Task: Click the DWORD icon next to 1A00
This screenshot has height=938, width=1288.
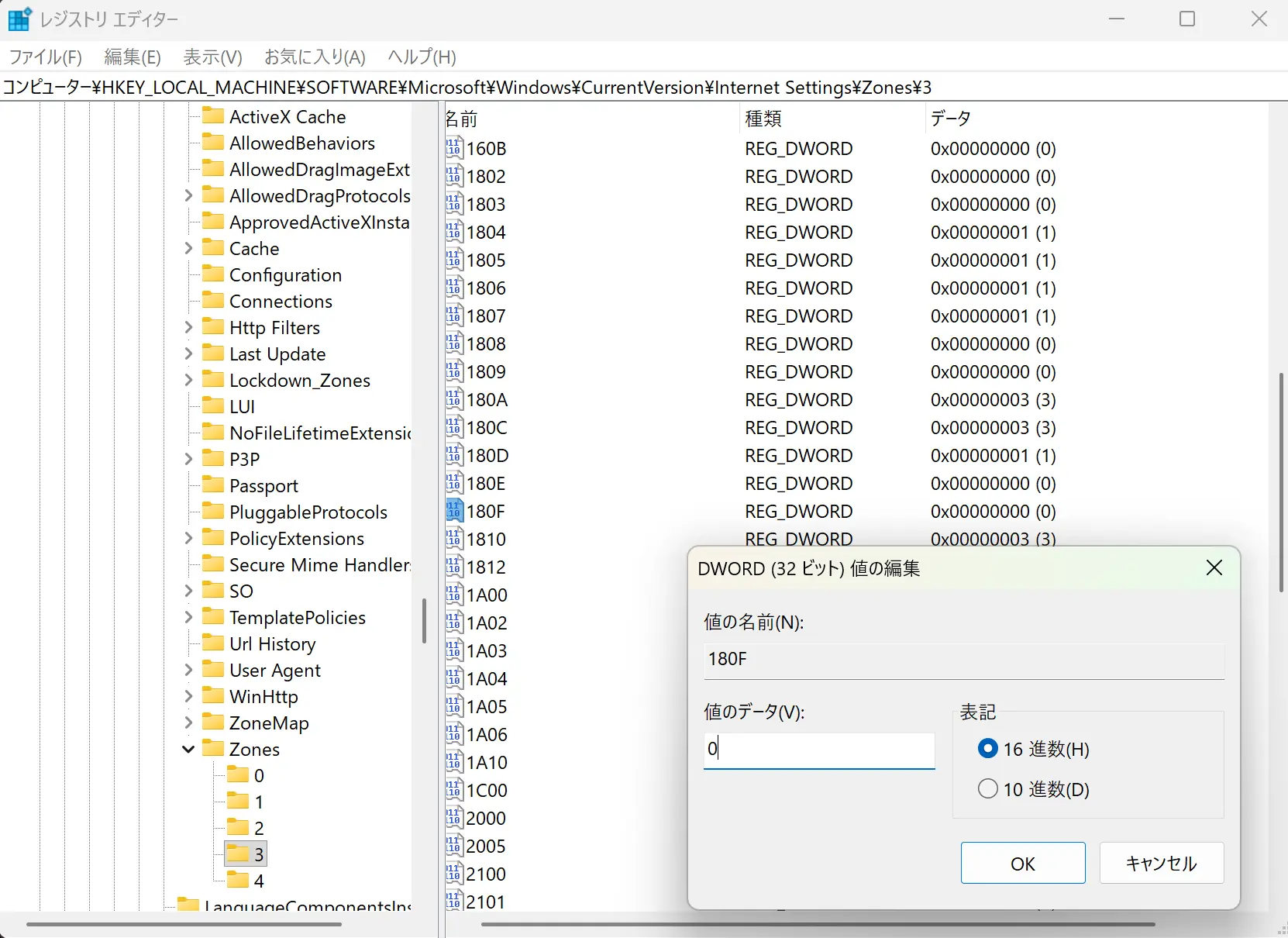Action: 454,595
